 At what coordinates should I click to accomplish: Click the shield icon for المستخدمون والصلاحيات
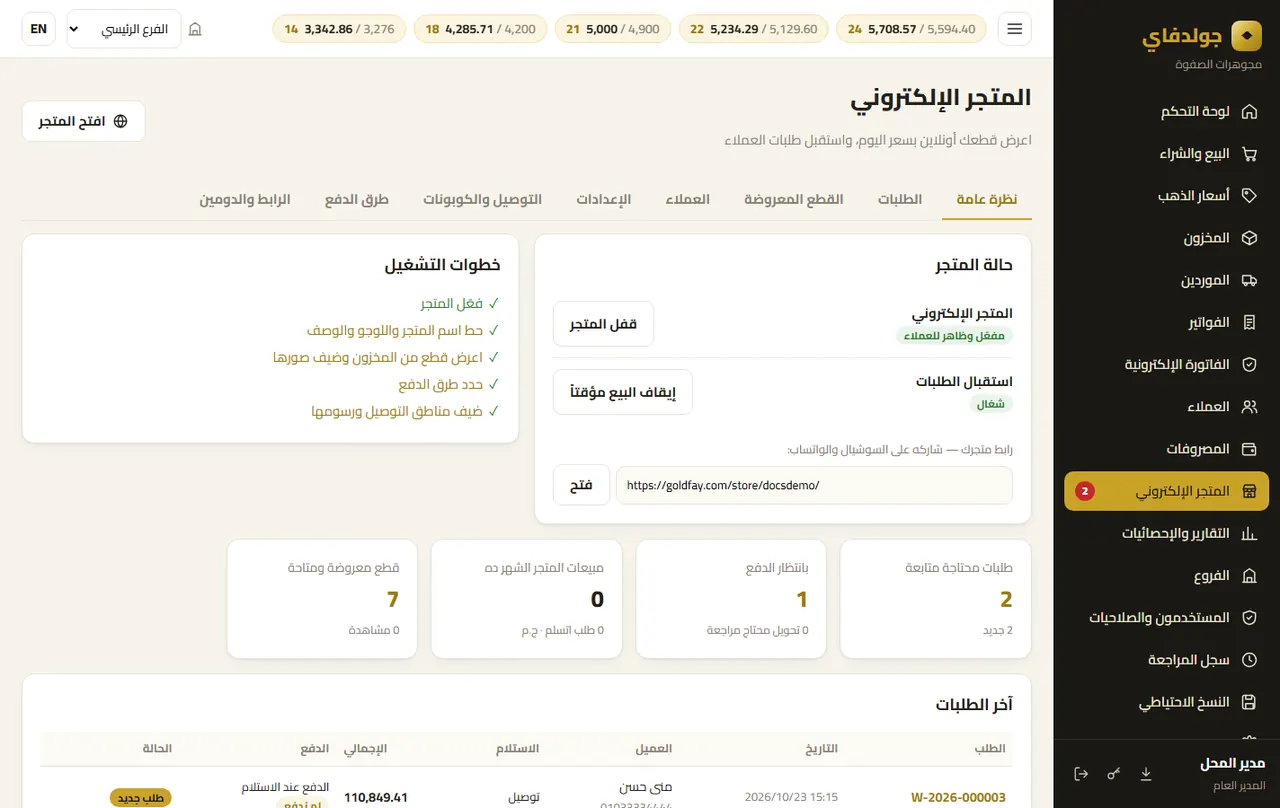click(1249, 618)
